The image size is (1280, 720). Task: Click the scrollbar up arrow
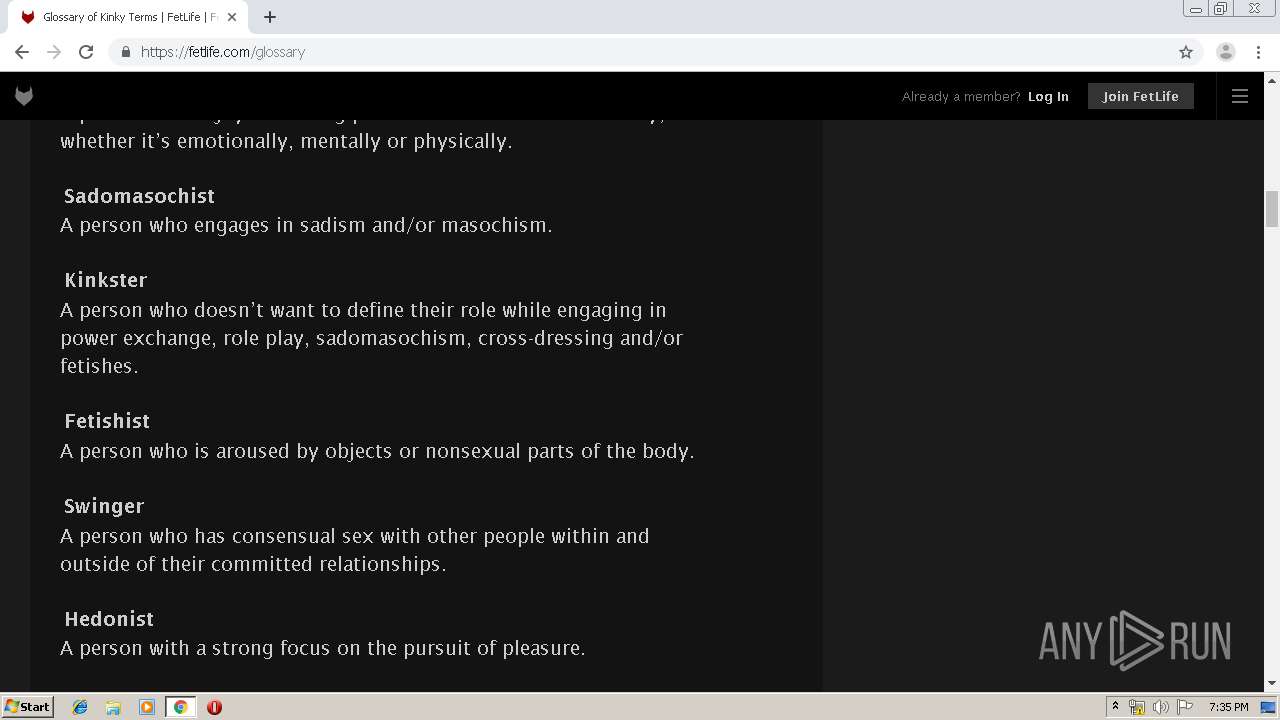1272,79
